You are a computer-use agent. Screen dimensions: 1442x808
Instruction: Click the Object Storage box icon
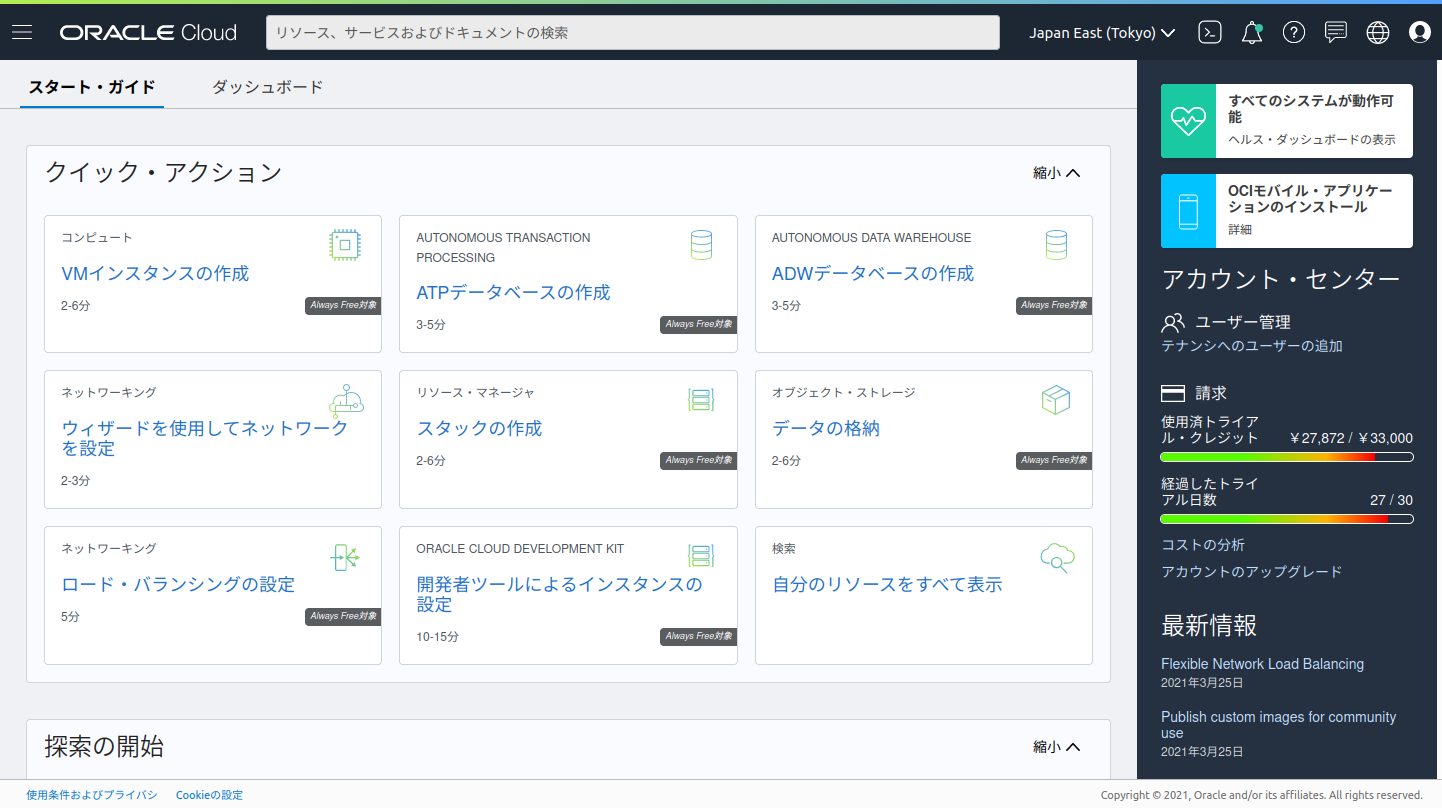(1056, 400)
